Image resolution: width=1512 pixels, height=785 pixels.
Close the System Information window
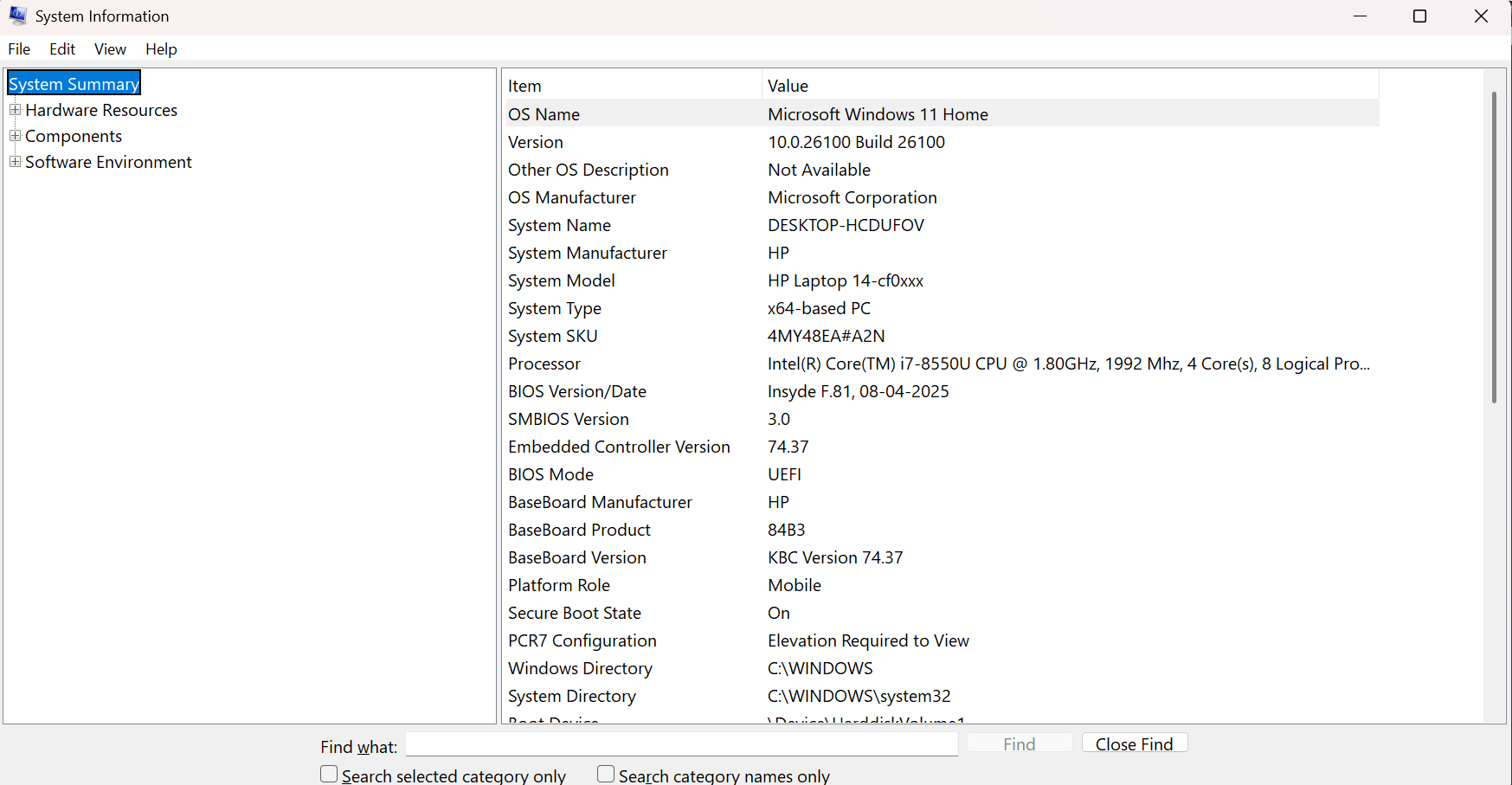(1481, 16)
